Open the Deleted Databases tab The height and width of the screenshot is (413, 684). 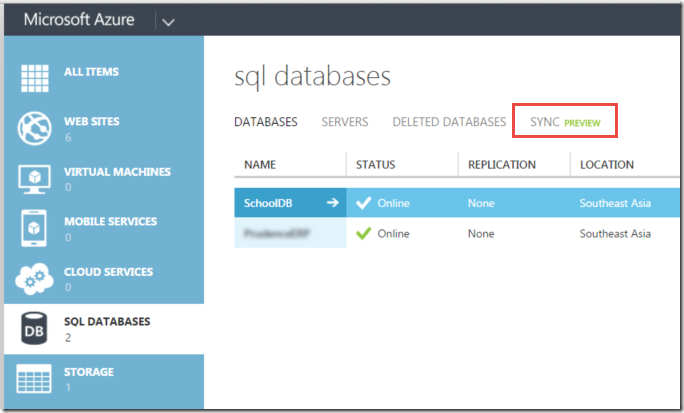coord(449,122)
